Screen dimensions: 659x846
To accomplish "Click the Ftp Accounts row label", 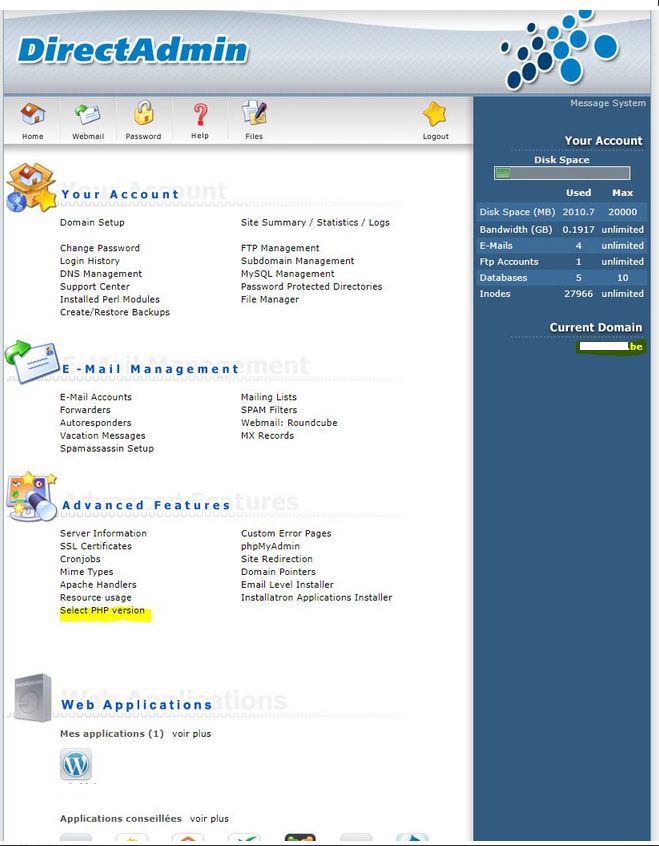I will click(509, 262).
